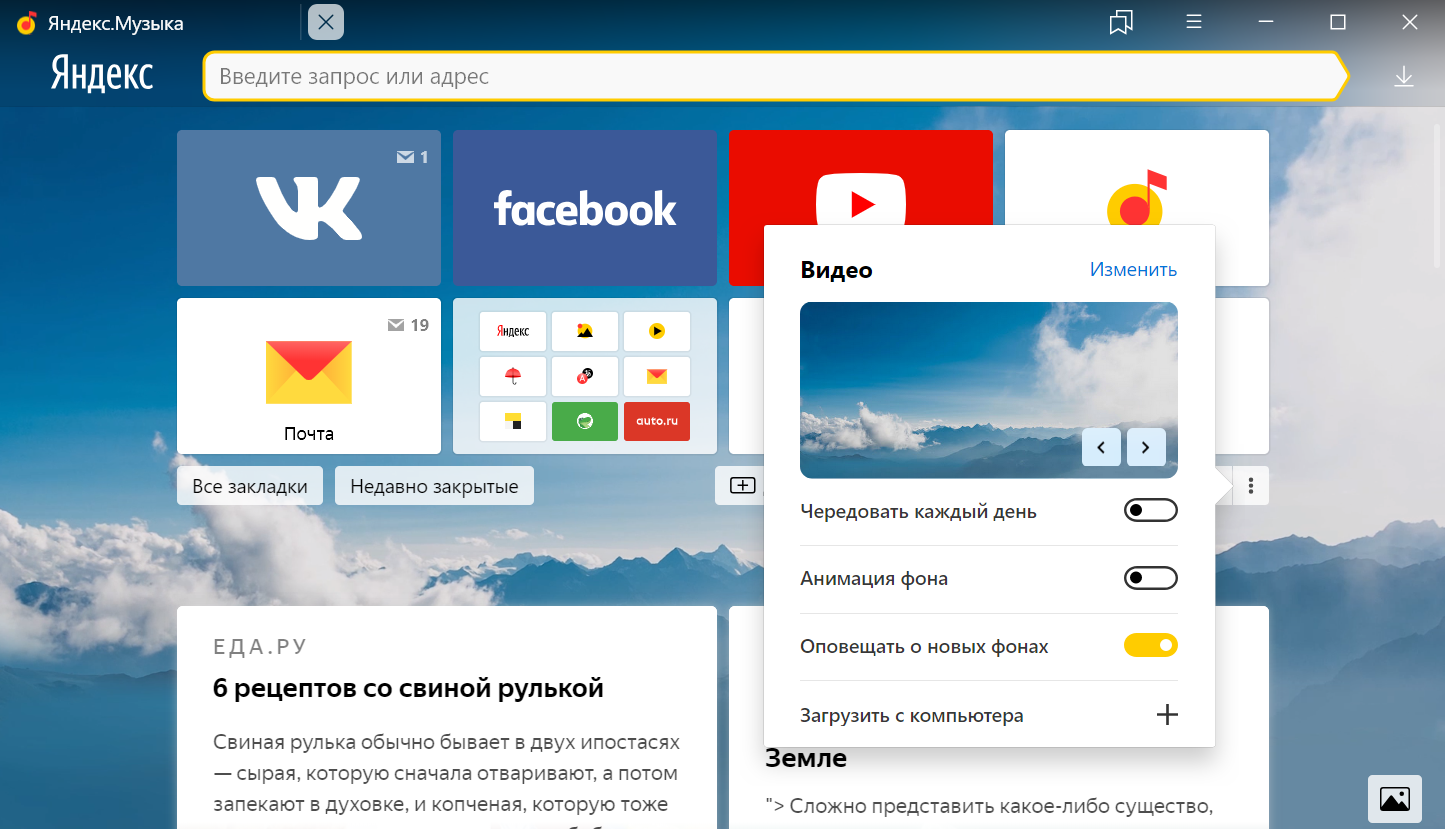
Task: Open the small mail envelope icon in folder
Action: (657, 376)
